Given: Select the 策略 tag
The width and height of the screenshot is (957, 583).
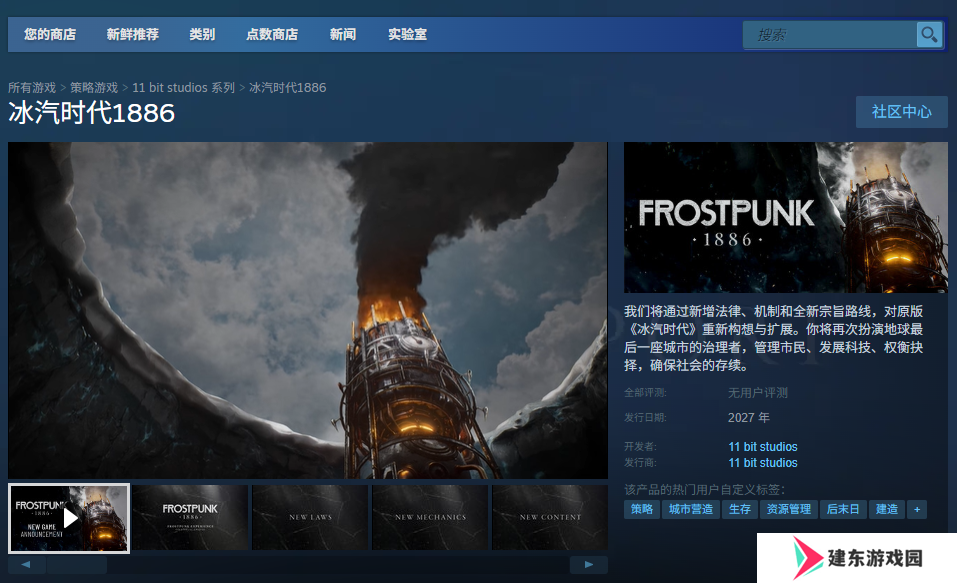Looking at the screenshot, I should point(641,509).
